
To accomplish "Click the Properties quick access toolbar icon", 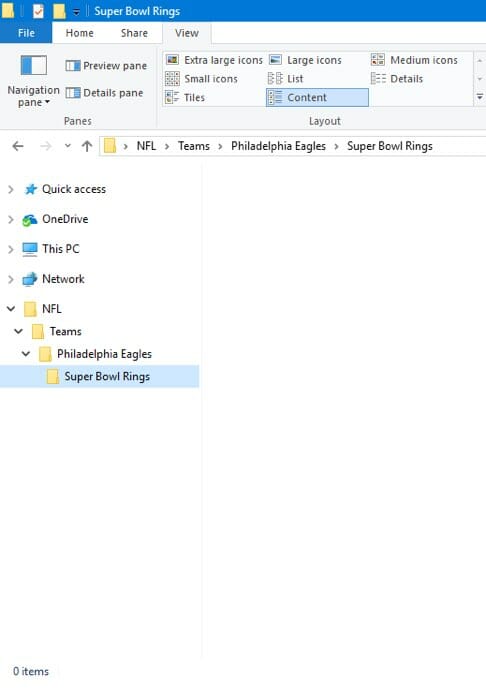I will 38,11.
